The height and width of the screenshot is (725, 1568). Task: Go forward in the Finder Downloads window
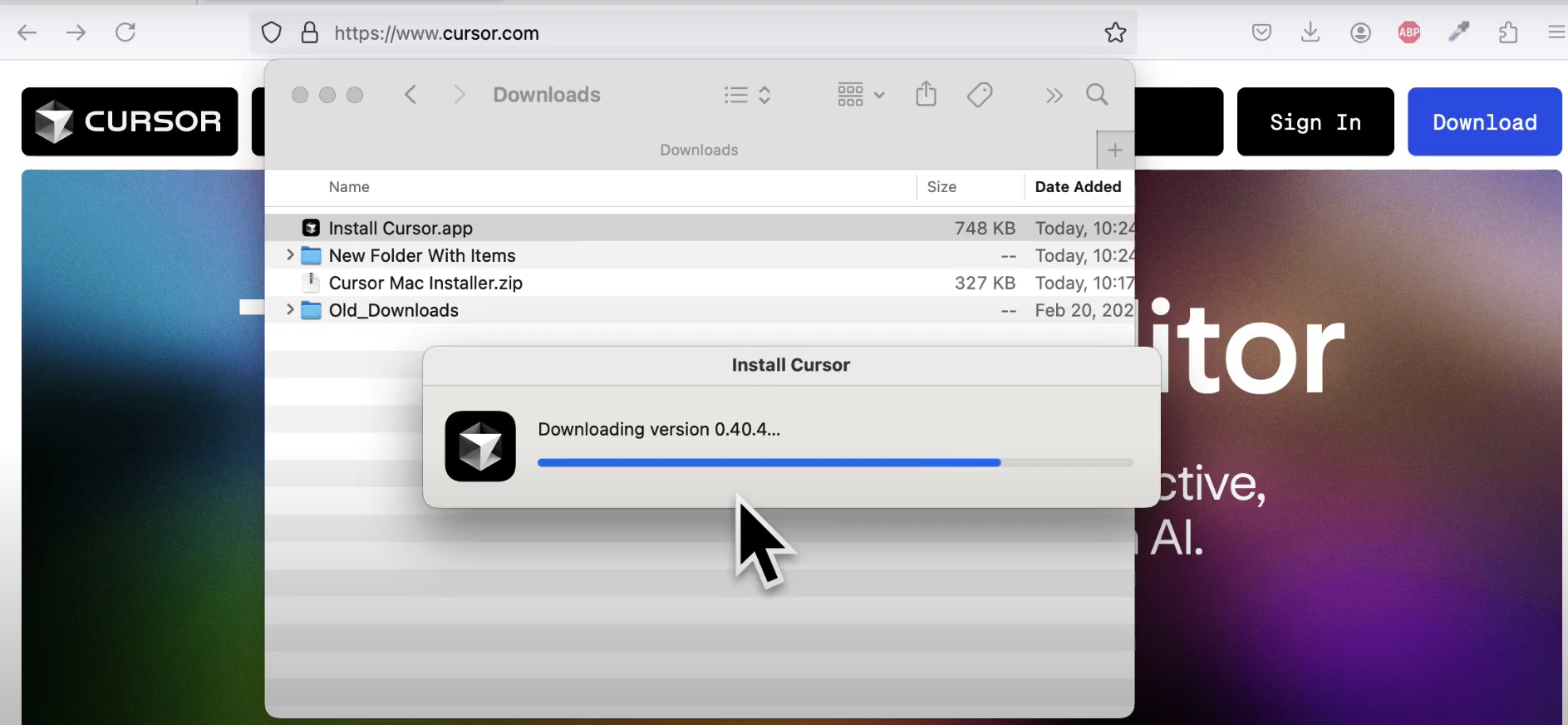click(x=460, y=95)
